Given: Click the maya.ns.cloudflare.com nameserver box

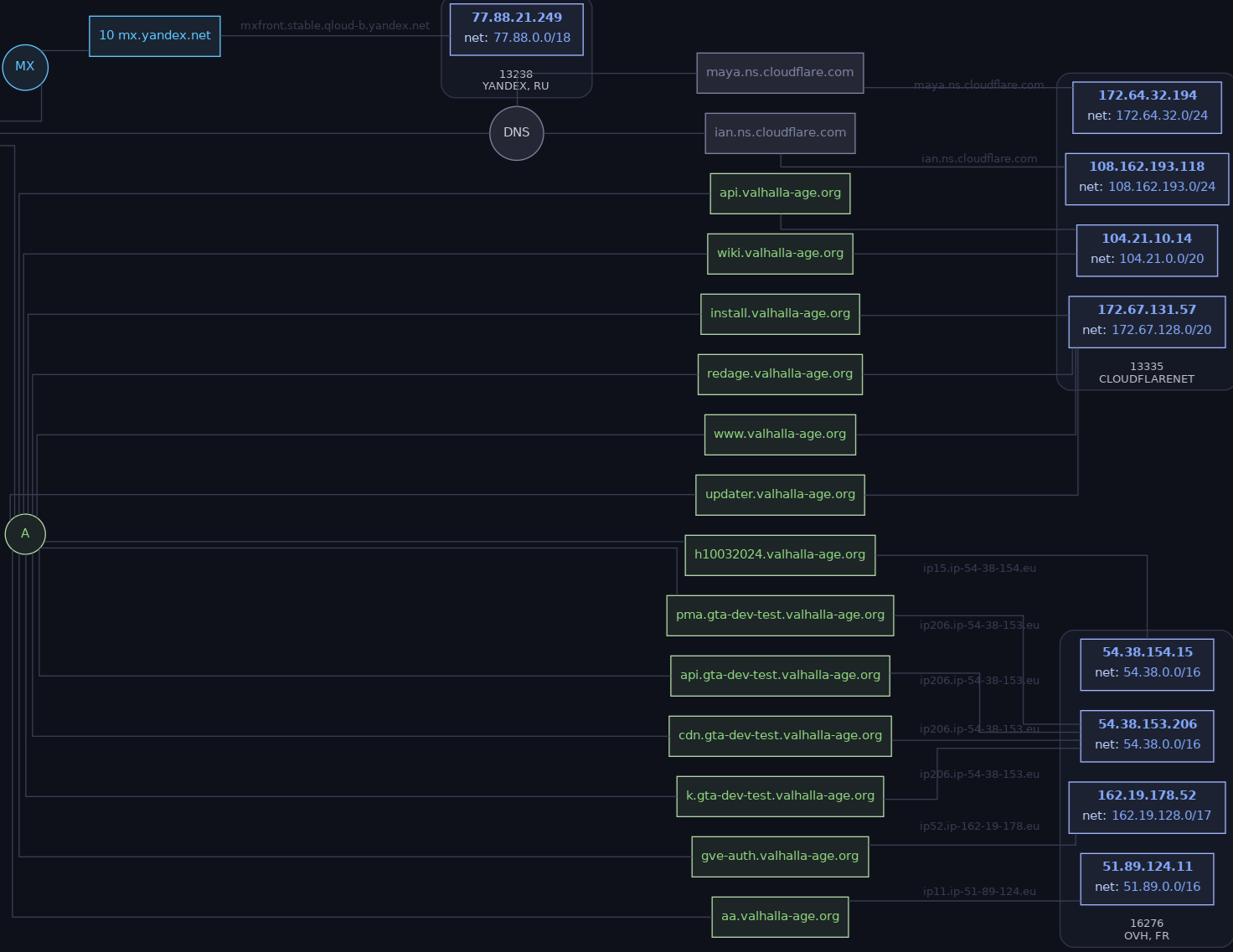Looking at the screenshot, I should tap(779, 73).
